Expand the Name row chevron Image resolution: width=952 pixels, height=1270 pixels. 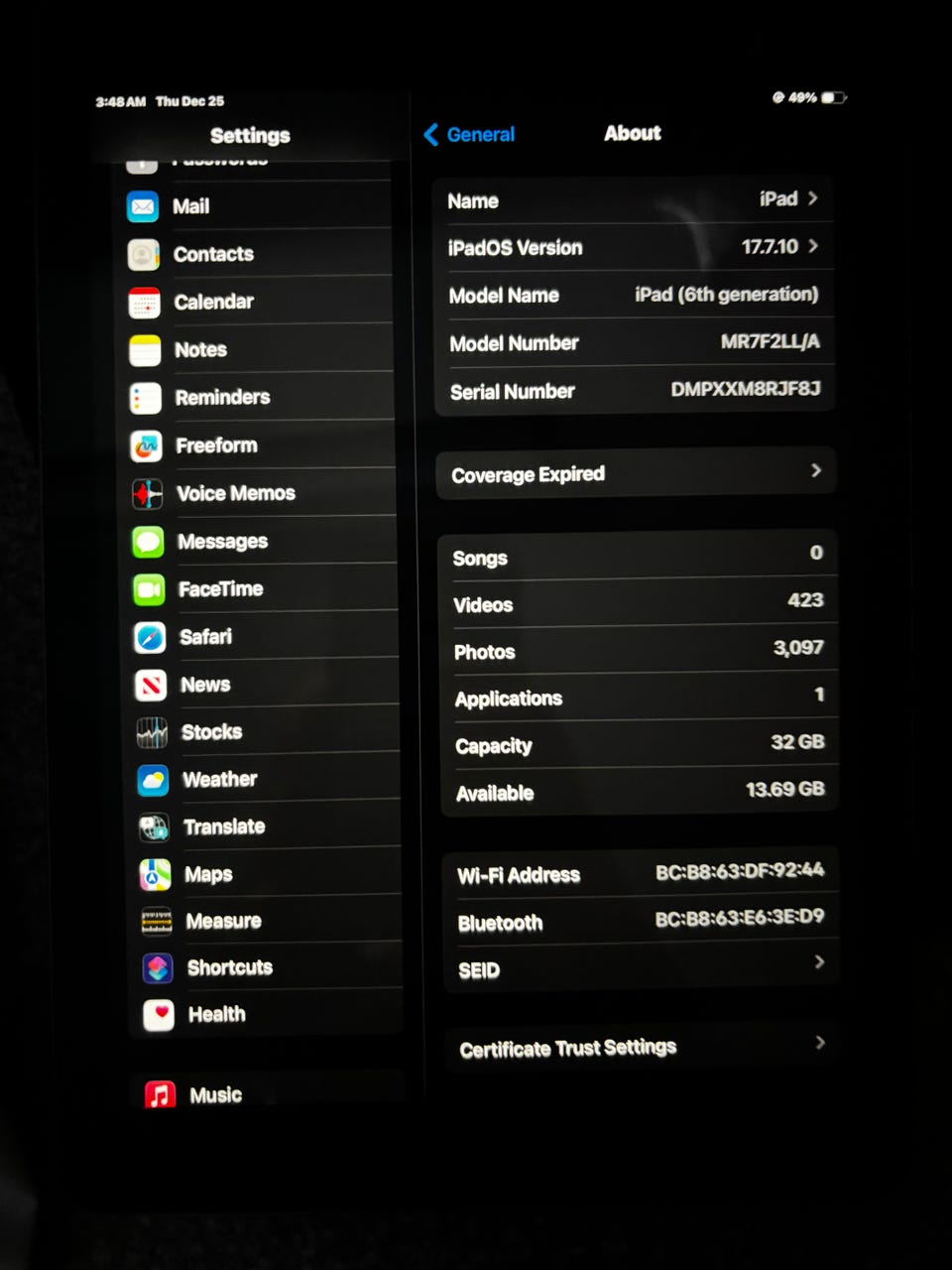coord(813,198)
